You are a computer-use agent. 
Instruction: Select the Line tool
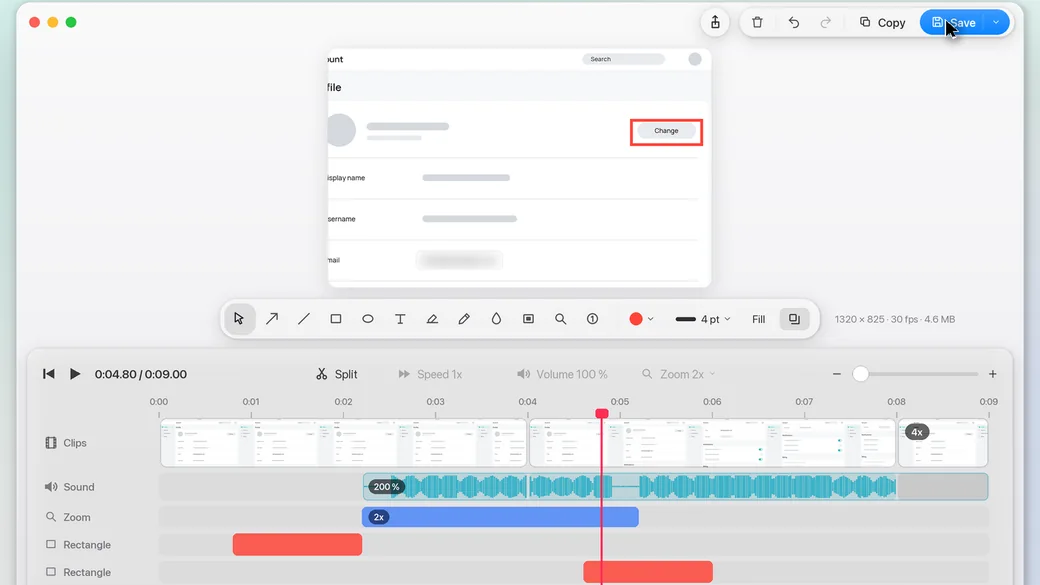point(304,319)
